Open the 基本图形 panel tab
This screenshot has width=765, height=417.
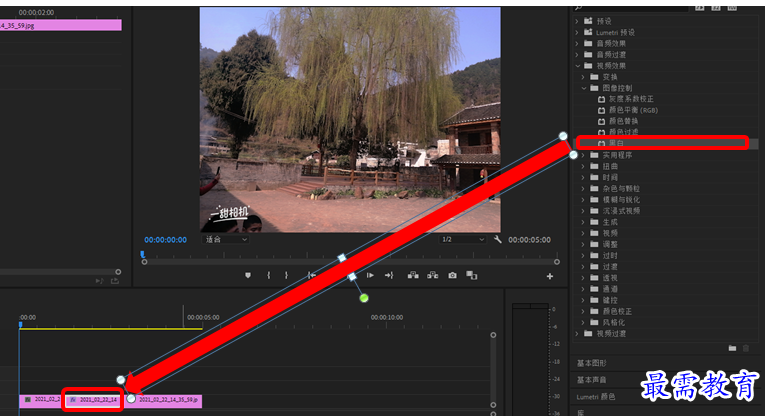point(592,363)
